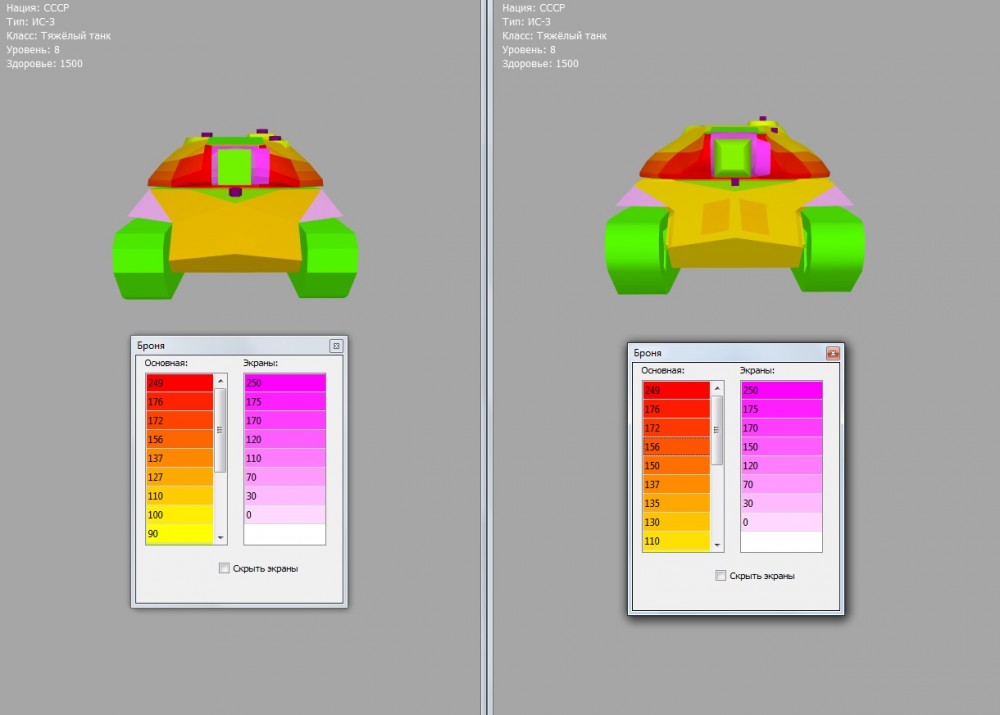The width and height of the screenshot is (1000, 715).
Task: Close the left Броня armor panel
Action: 336,345
